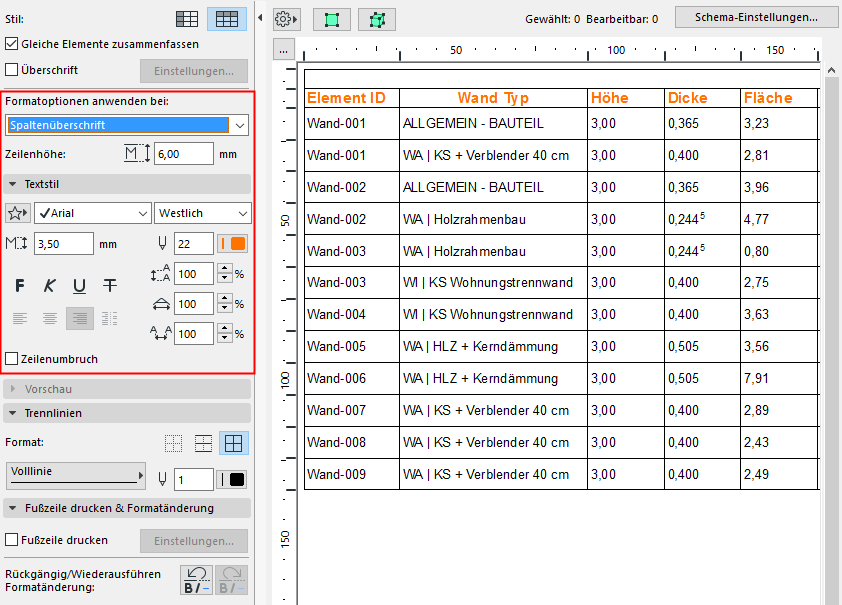Click the Schema-Einstellungen... button

[x=756, y=17]
